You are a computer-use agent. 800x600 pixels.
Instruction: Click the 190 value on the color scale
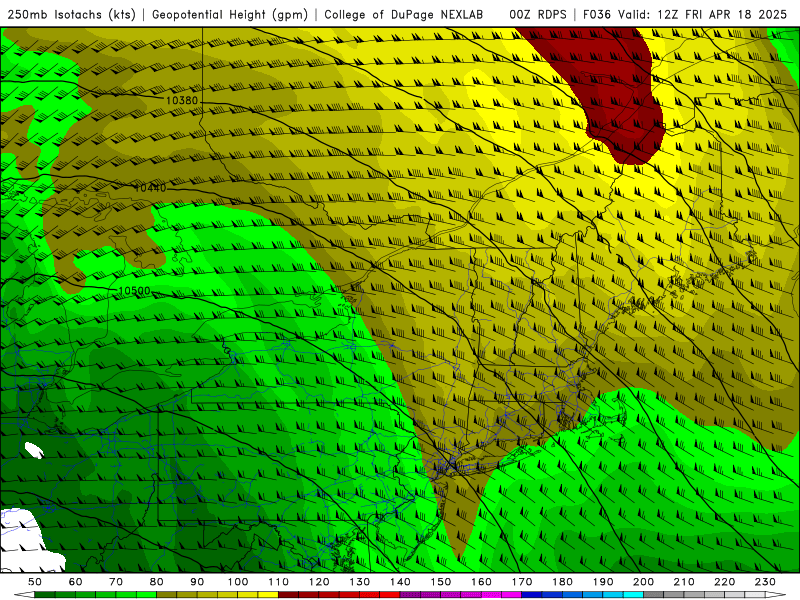(x=603, y=582)
